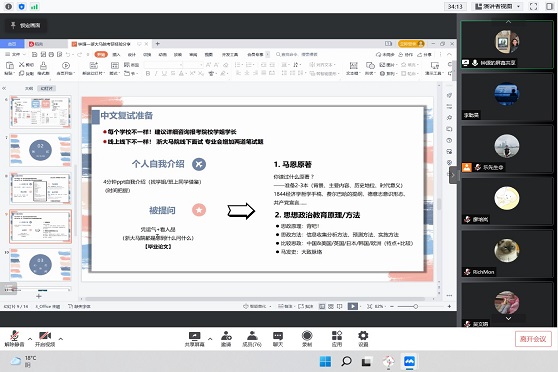
Task: Select the RichMon participant tile
Action: coord(507,254)
